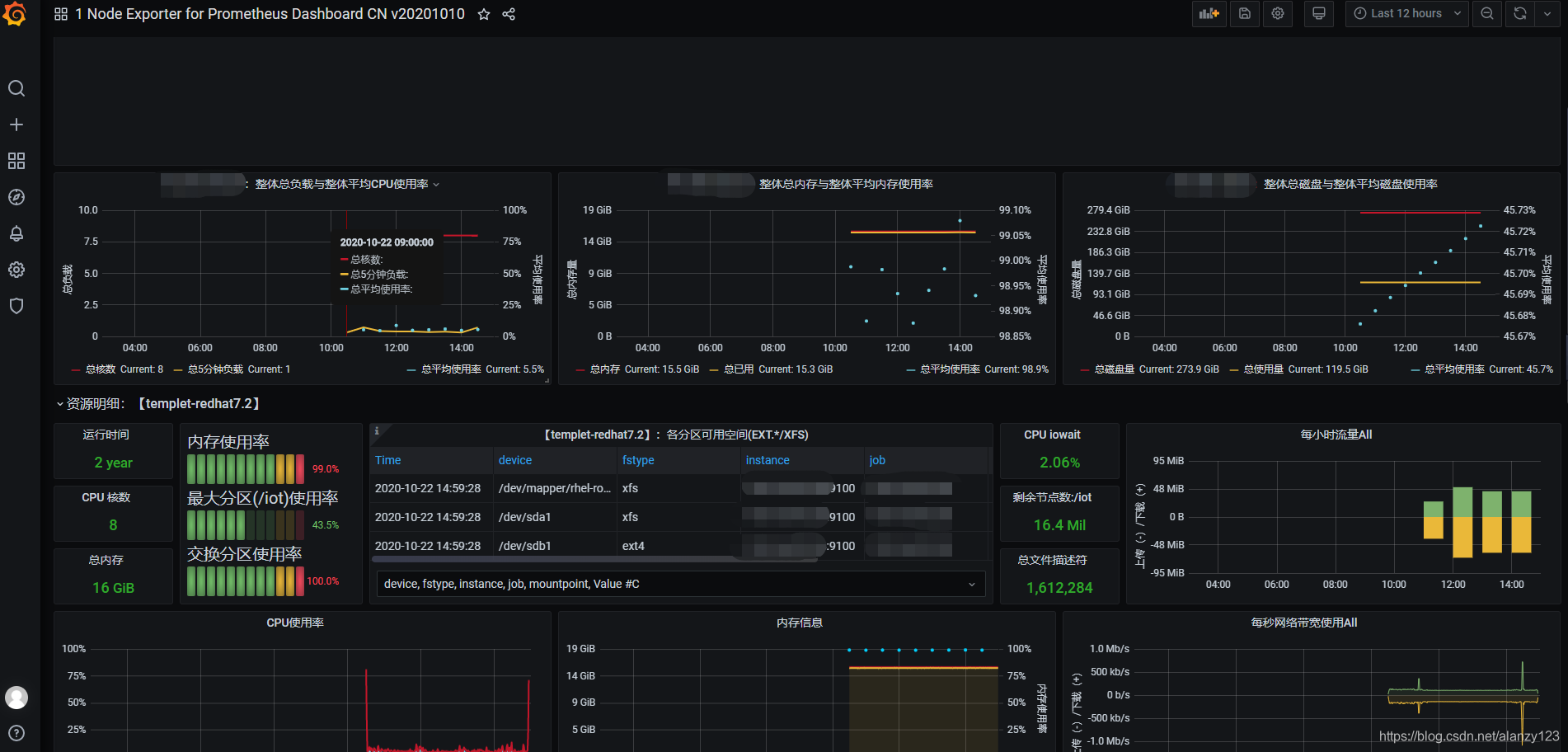Screen dimensions: 1568x752
Task: Open the Last 12 hours time picker
Action: (x=1406, y=13)
